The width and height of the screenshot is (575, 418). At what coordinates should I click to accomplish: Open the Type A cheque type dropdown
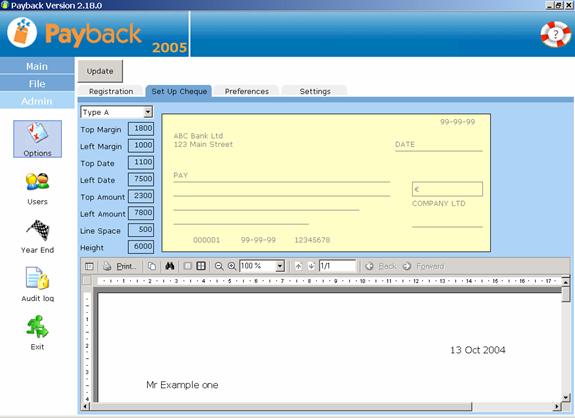pyautogui.click(x=148, y=112)
